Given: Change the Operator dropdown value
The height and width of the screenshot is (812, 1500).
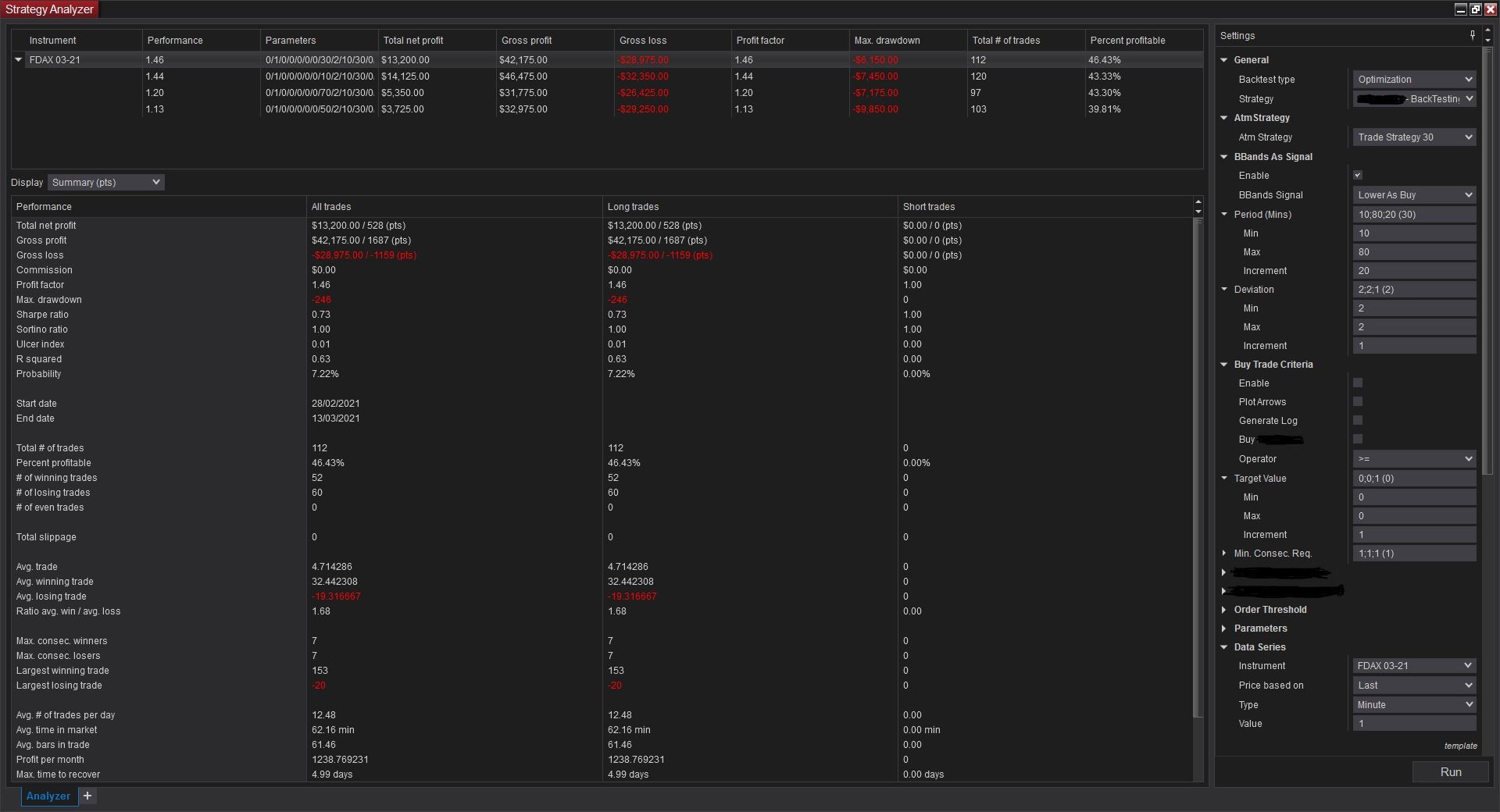Looking at the screenshot, I should click(x=1414, y=459).
